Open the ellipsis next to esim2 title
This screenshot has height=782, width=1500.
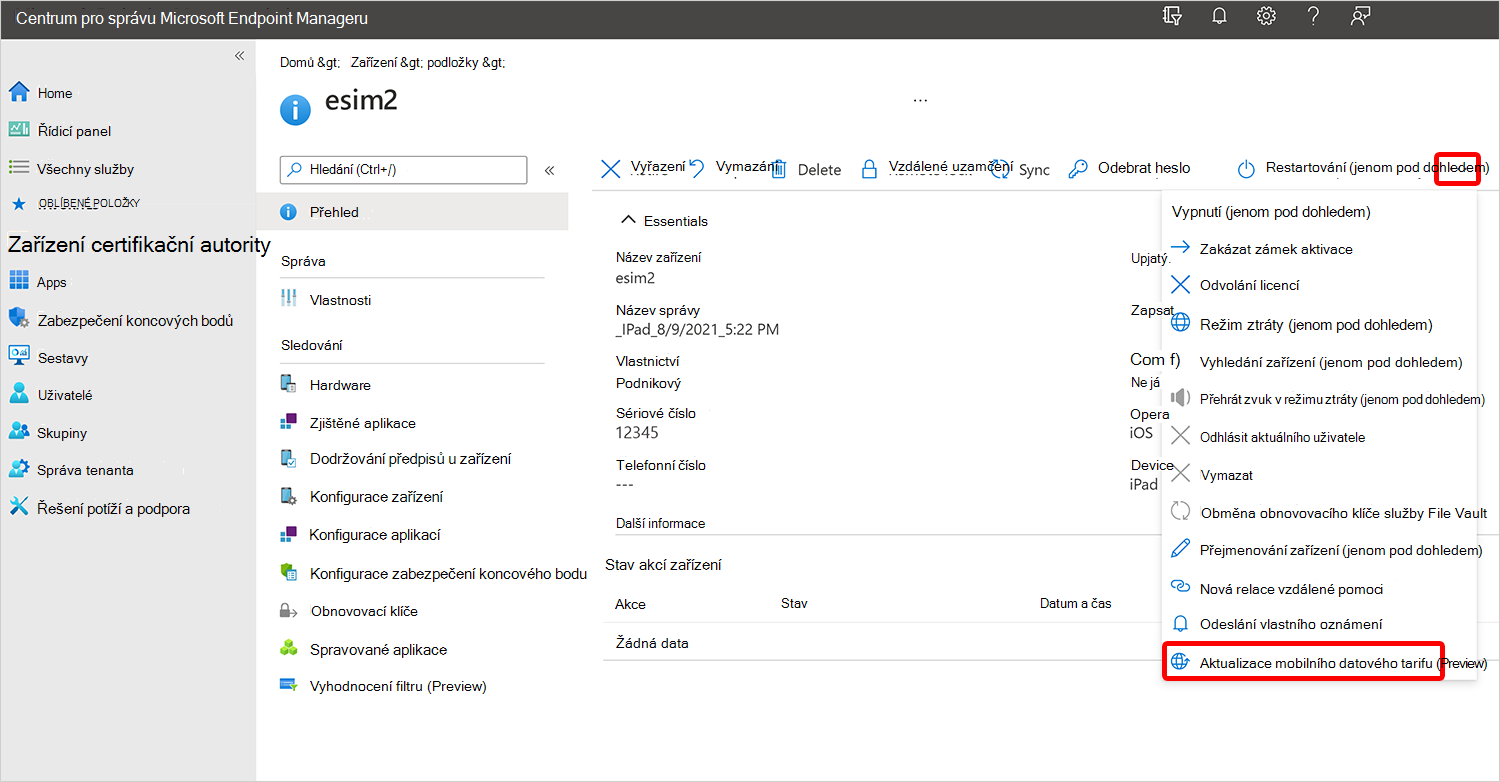point(921,101)
